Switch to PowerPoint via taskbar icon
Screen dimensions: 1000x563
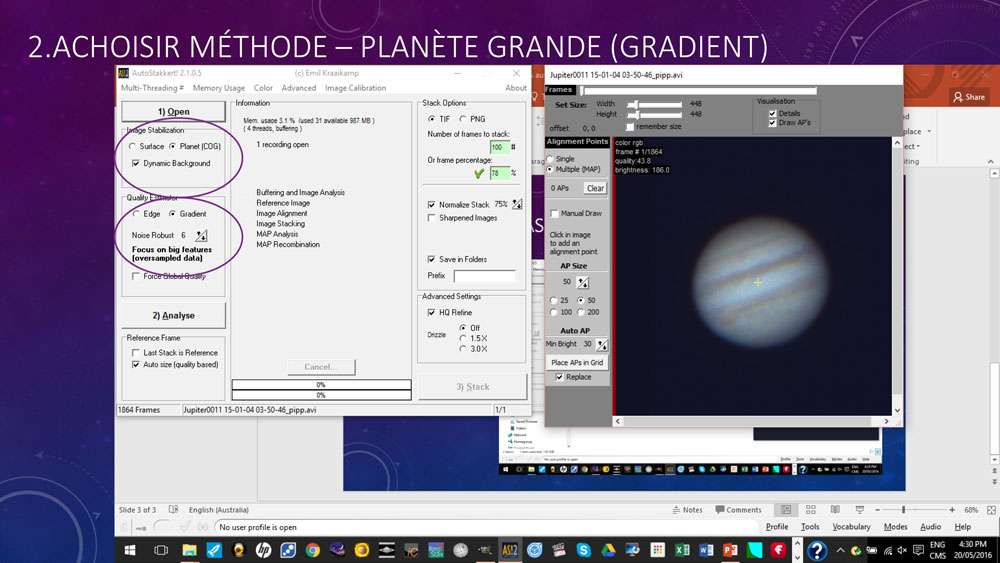point(730,550)
